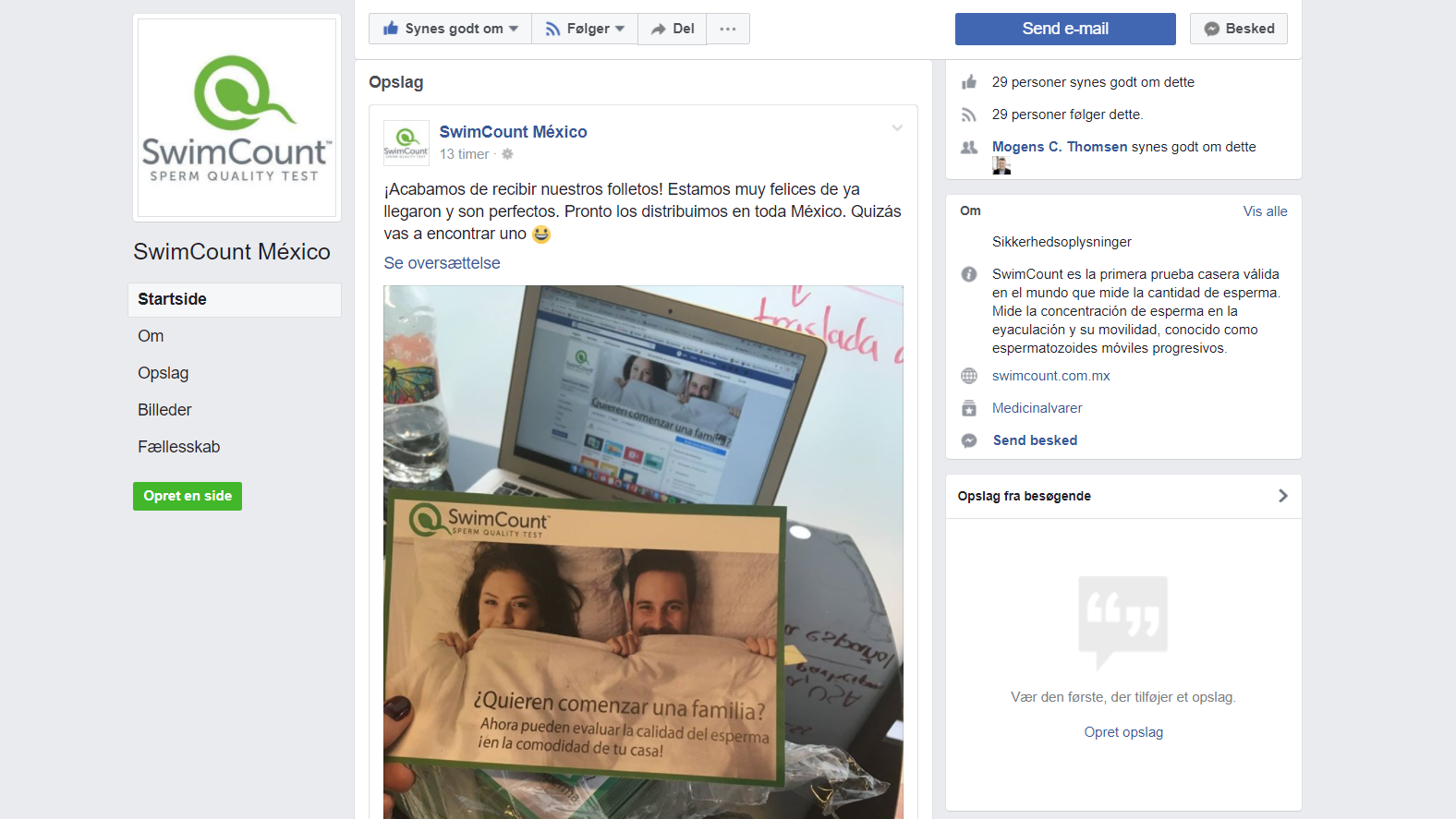
Task: Click the Medicinalvarer category link
Action: coord(1037,408)
